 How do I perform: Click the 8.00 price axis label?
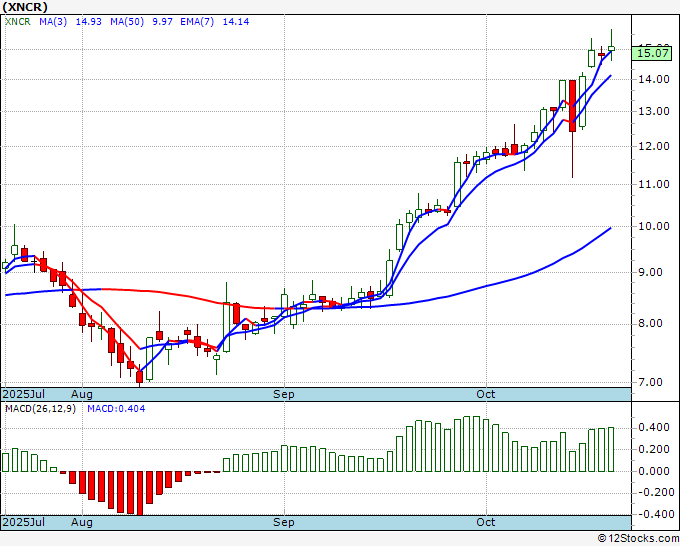click(x=651, y=324)
